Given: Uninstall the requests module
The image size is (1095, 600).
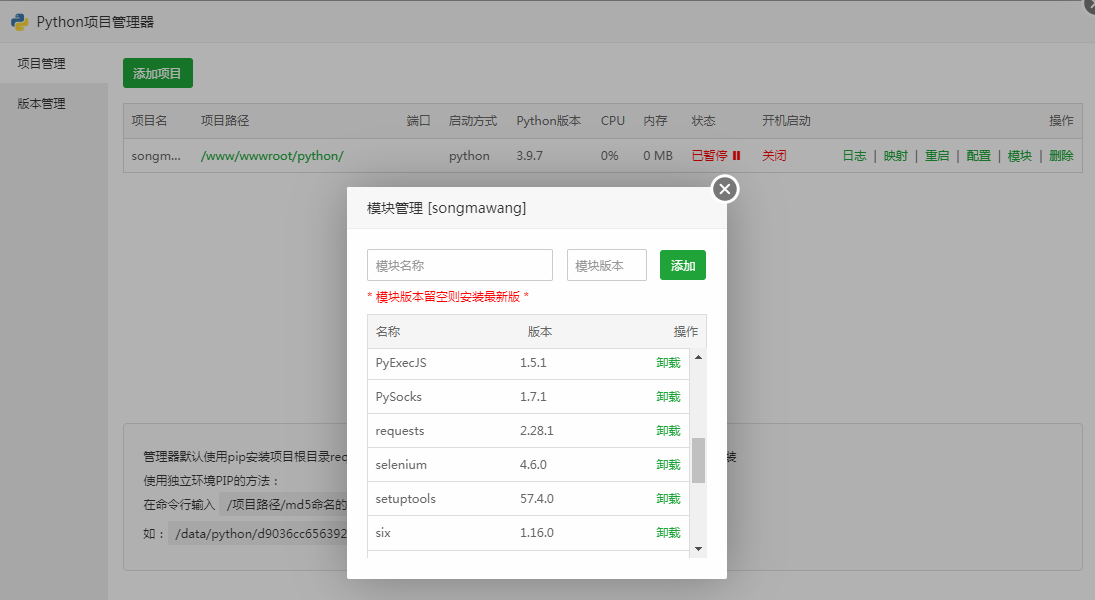Looking at the screenshot, I should (x=668, y=430).
